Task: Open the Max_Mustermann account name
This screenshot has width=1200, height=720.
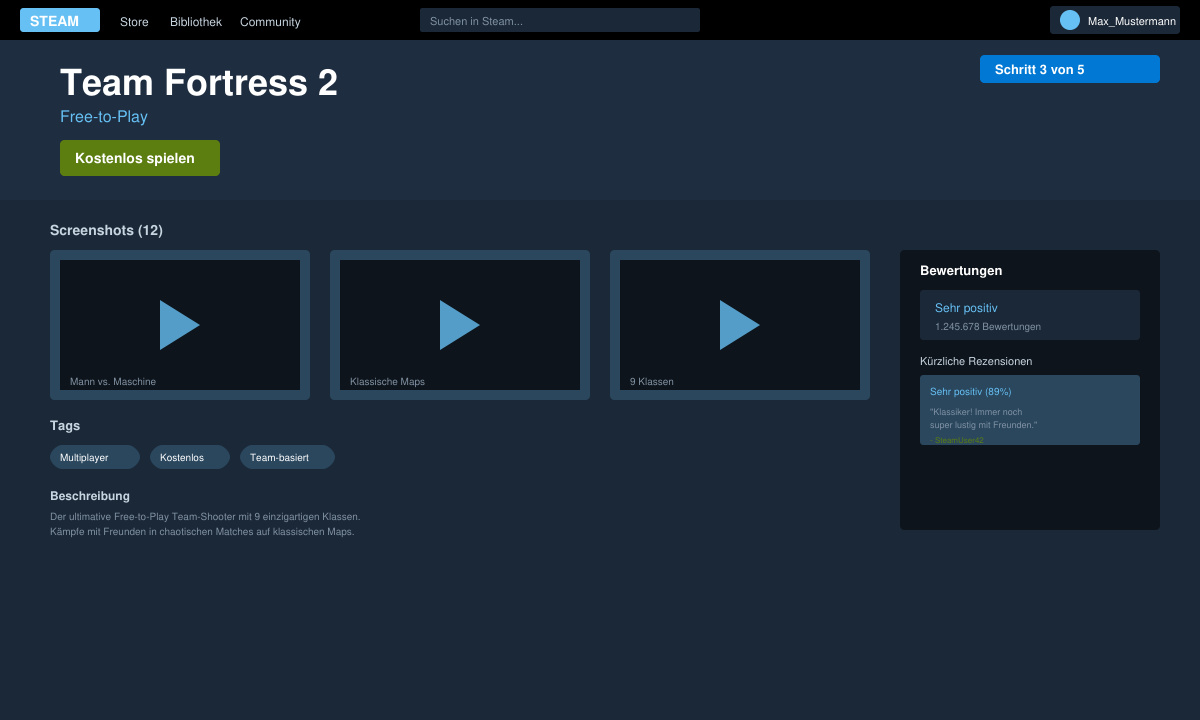Action: (1132, 21)
